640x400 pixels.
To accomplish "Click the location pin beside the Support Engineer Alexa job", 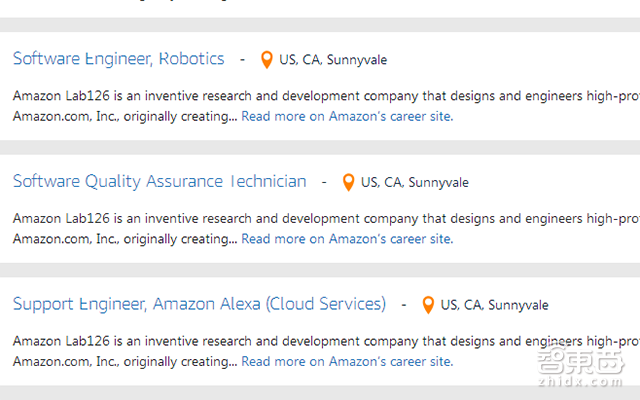I will coord(428,305).
